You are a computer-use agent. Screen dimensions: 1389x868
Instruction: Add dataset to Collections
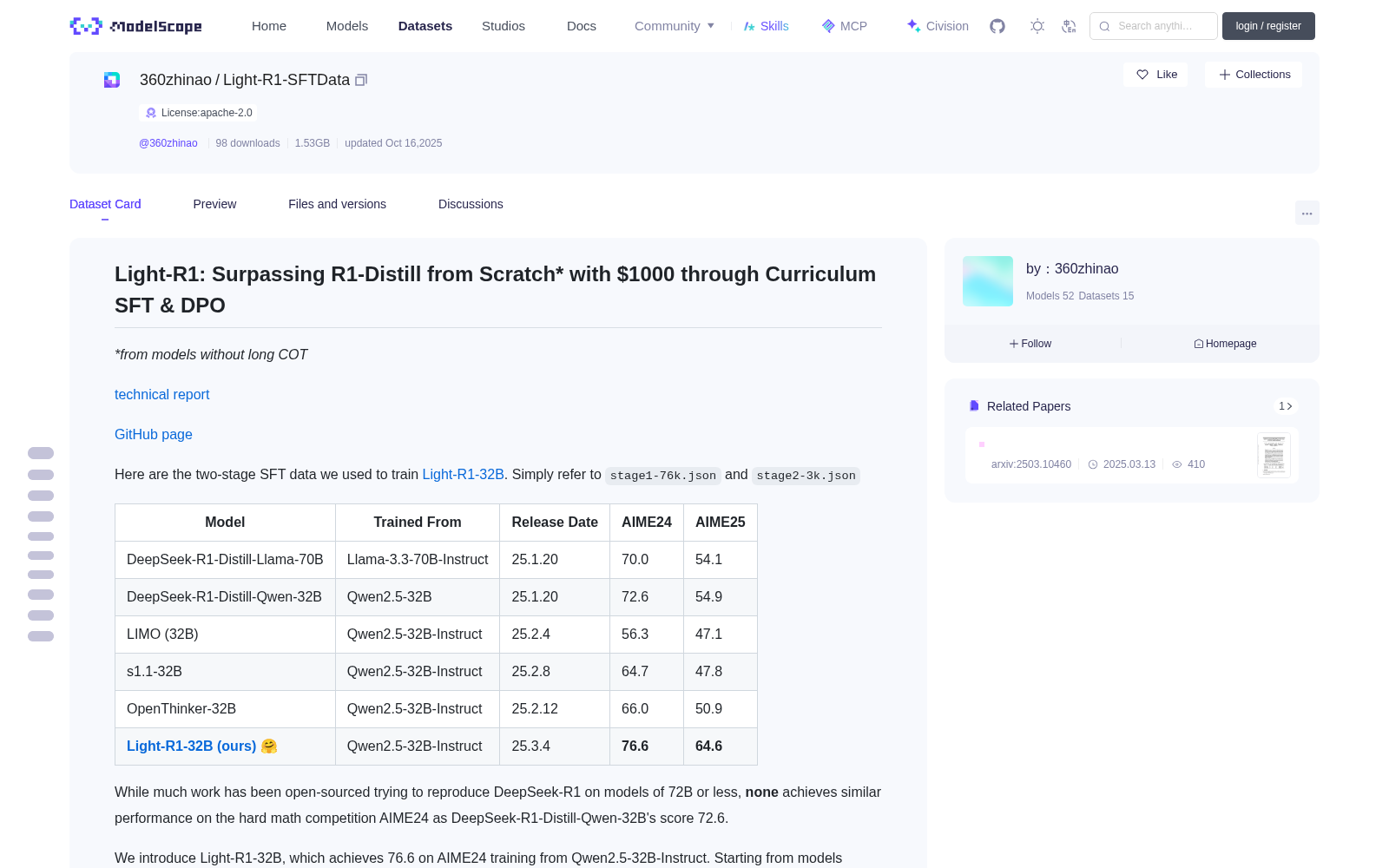click(x=1254, y=75)
